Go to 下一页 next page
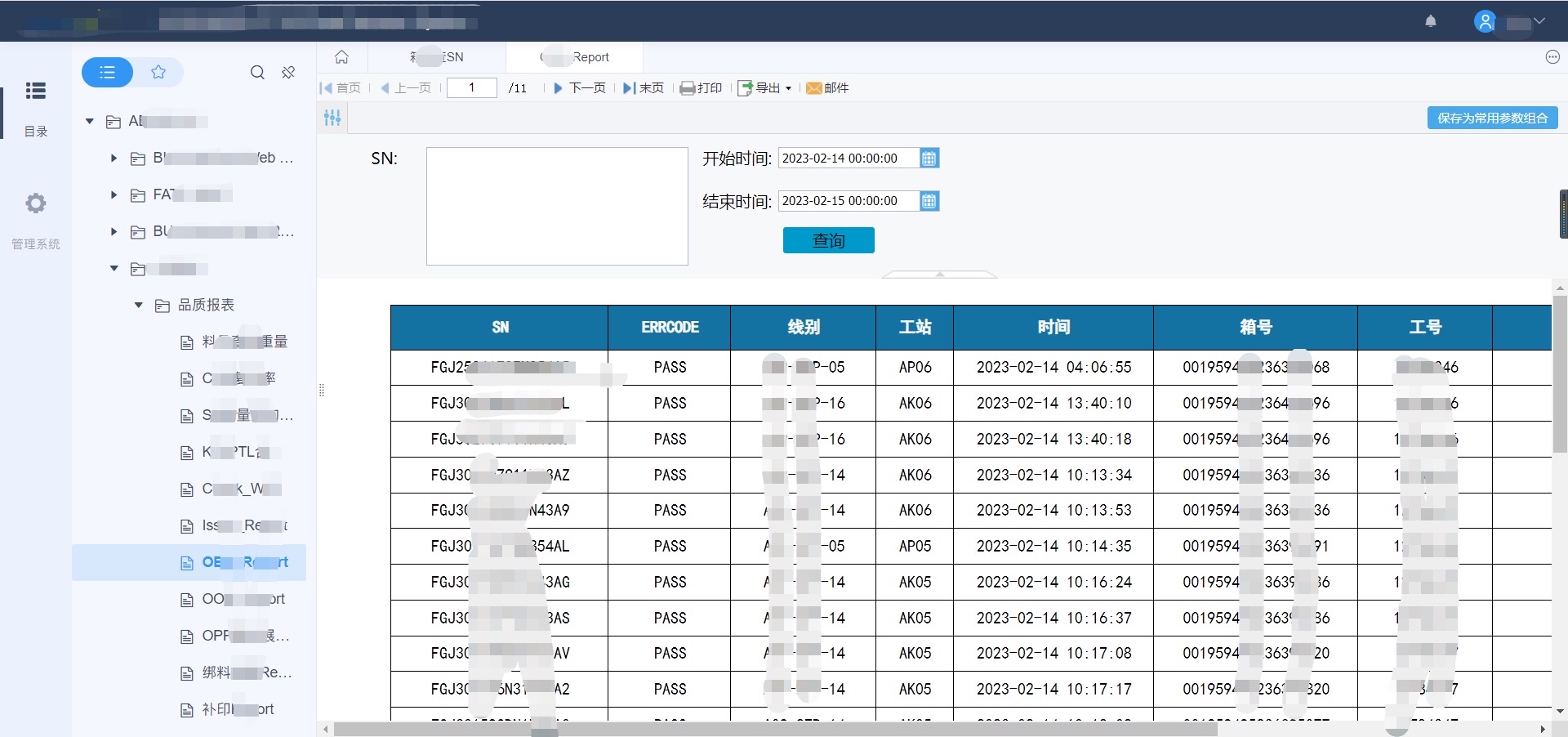 tap(579, 88)
